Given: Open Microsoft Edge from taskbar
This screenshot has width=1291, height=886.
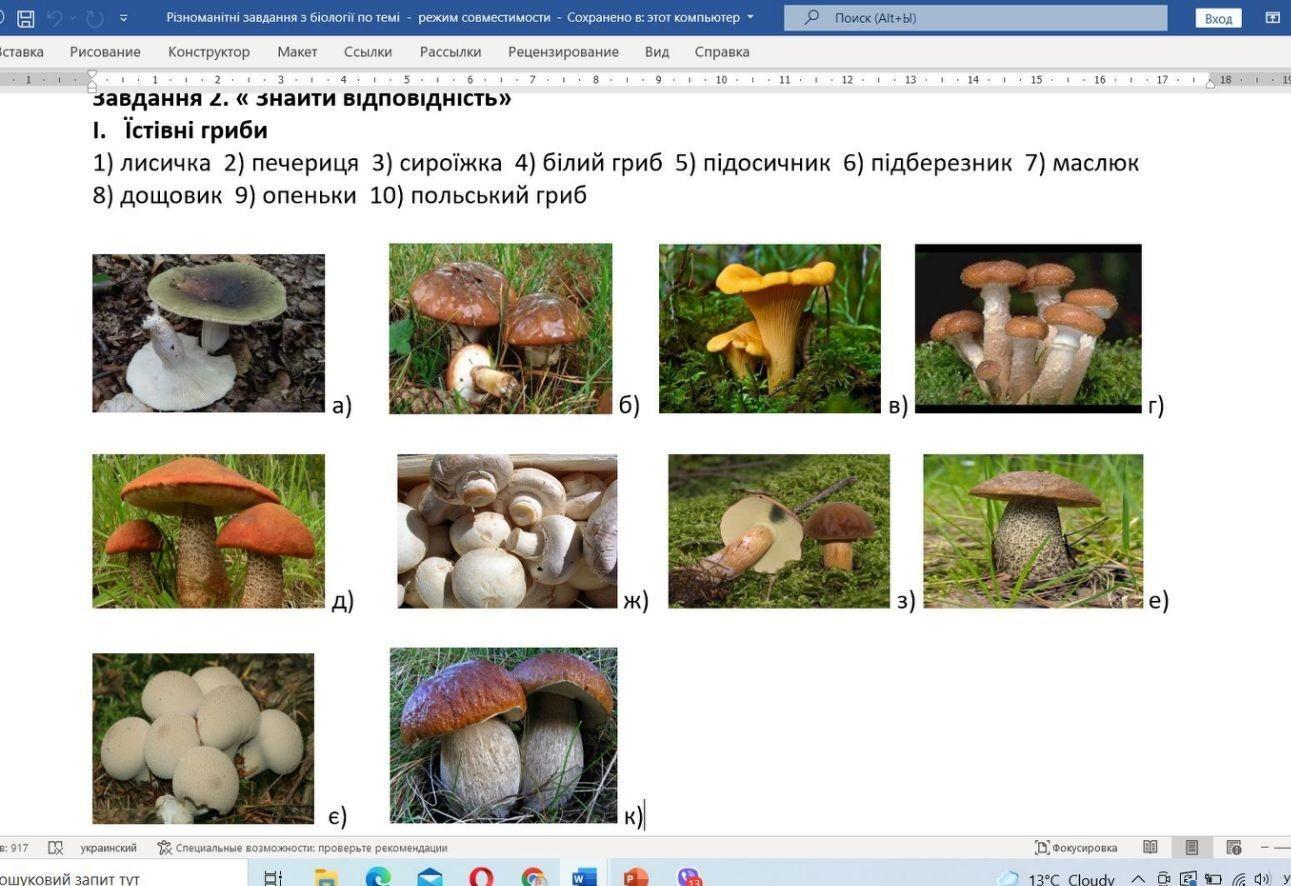Looking at the screenshot, I should [378, 878].
